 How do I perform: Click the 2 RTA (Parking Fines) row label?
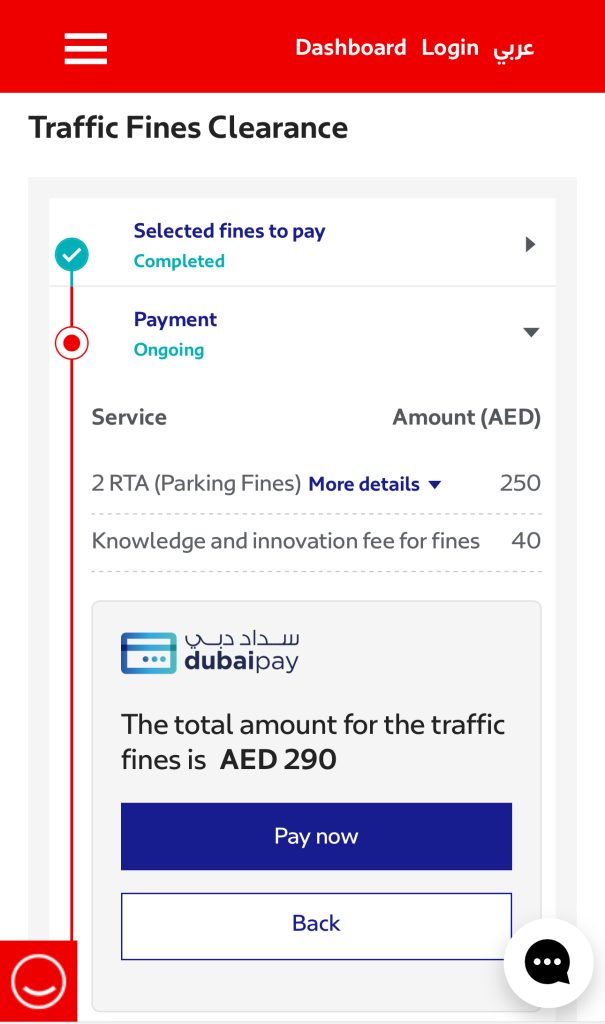click(196, 484)
